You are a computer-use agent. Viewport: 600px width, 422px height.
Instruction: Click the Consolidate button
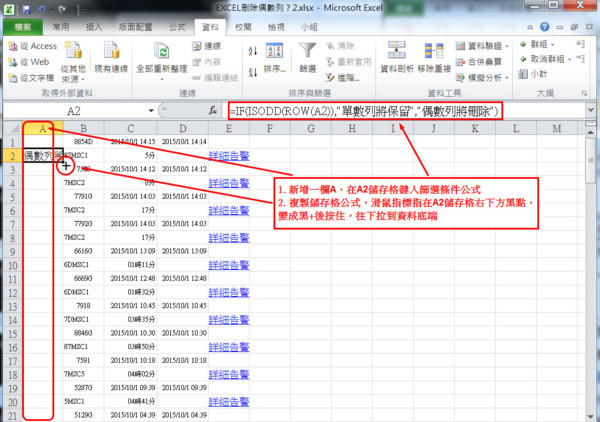tap(478, 62)
